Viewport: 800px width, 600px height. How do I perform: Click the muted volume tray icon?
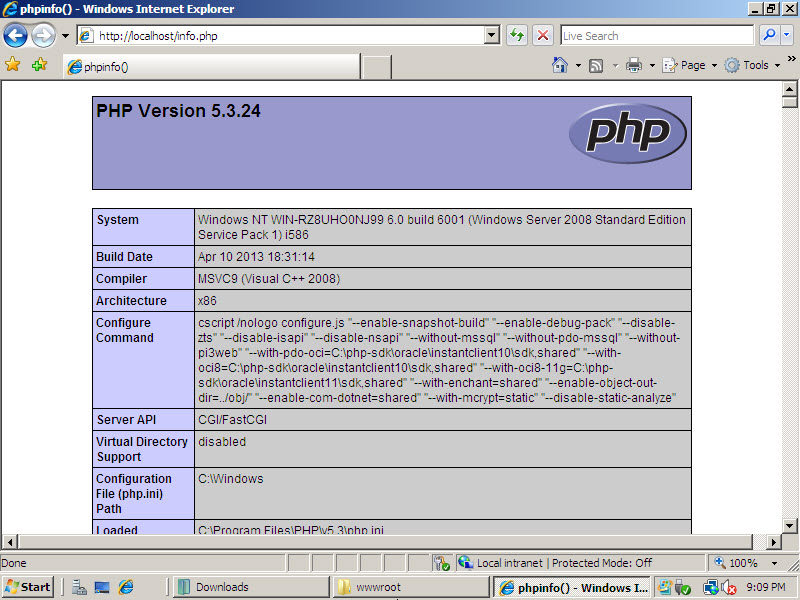coord(729,588)
